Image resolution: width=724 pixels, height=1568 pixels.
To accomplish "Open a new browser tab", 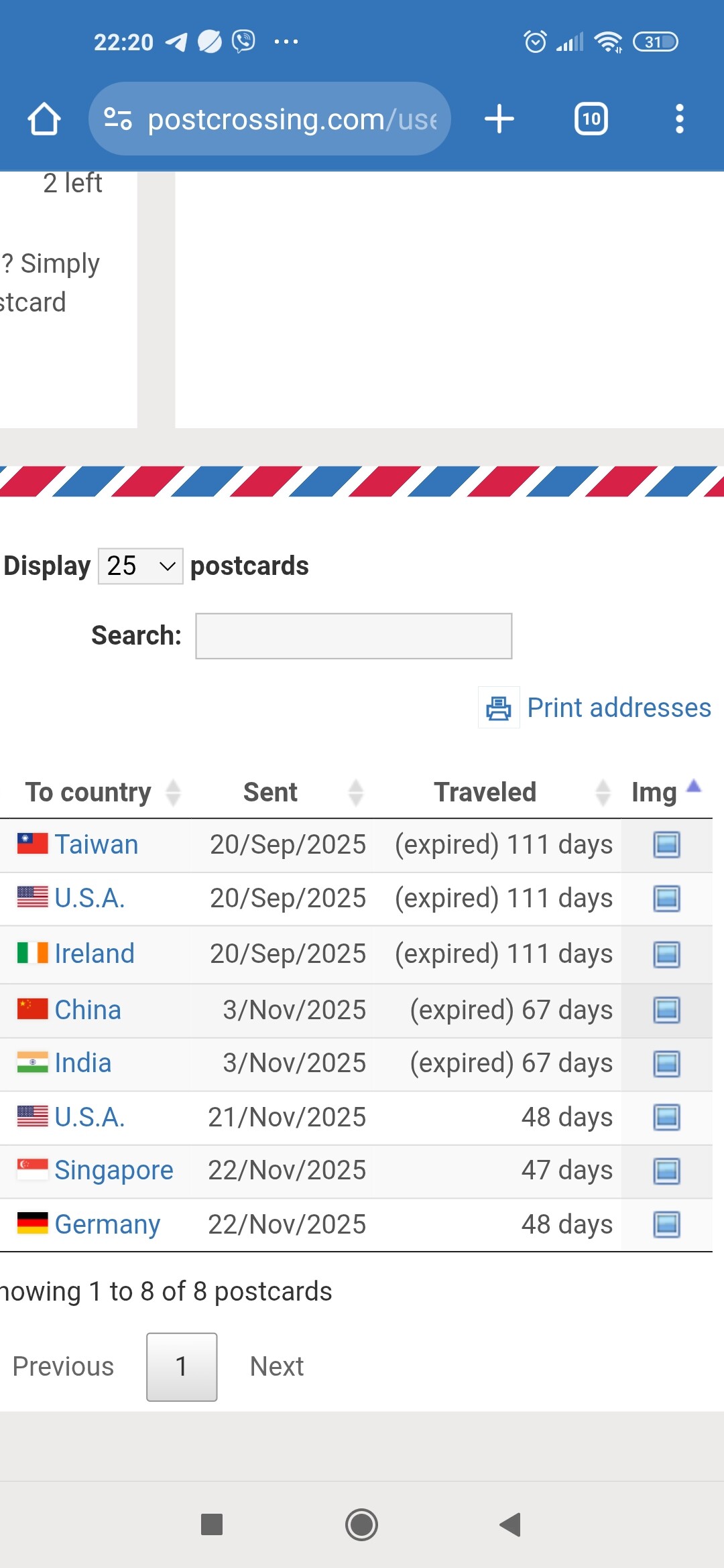I will coord(499,119).
